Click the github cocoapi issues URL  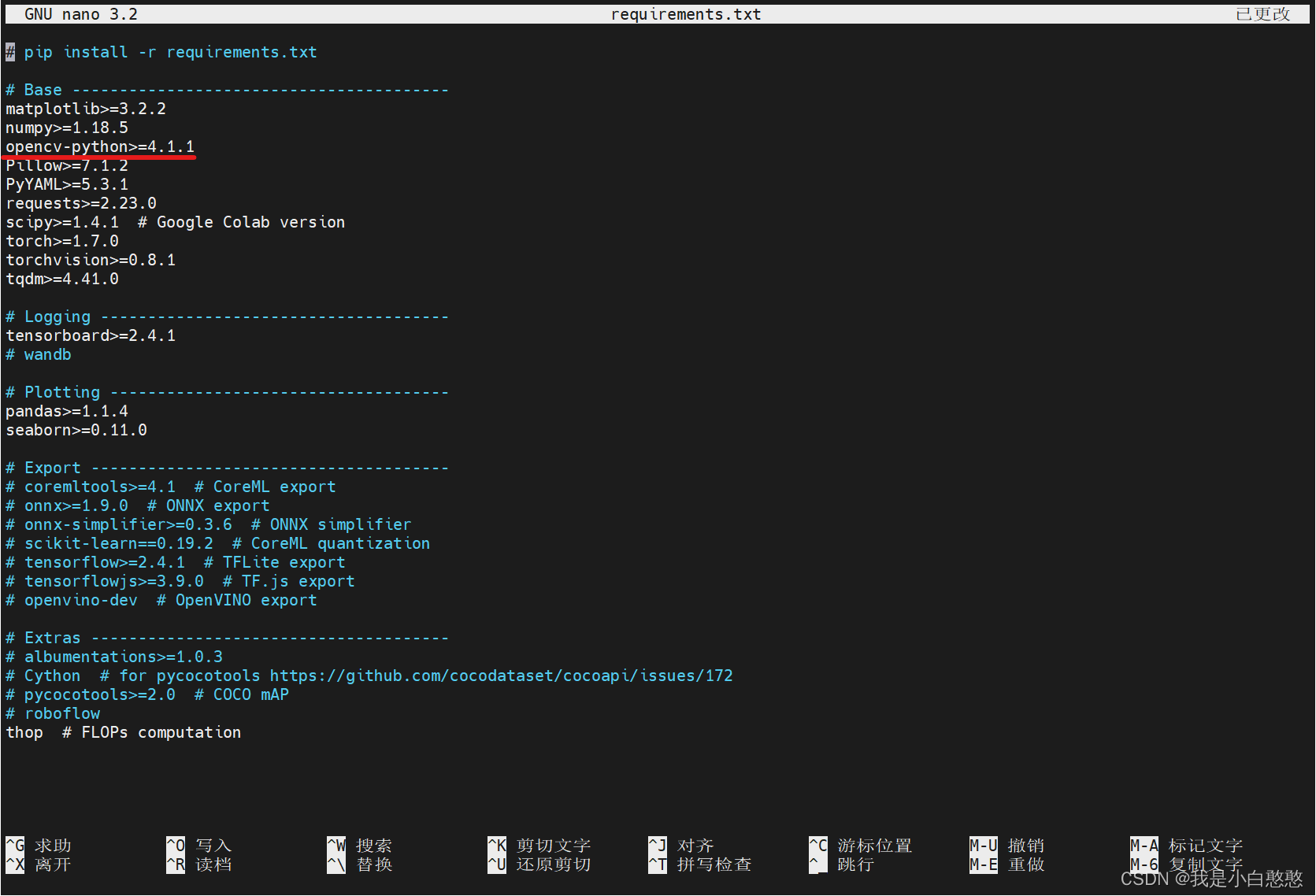502,676
